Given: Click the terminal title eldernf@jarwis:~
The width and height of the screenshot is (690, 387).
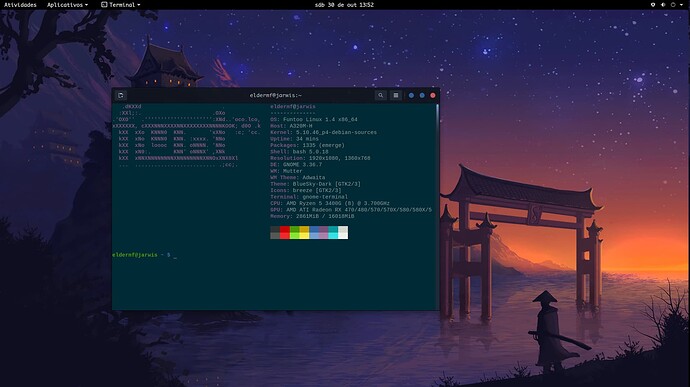Looking at the screenshot, I should click(x=276, y=95).
